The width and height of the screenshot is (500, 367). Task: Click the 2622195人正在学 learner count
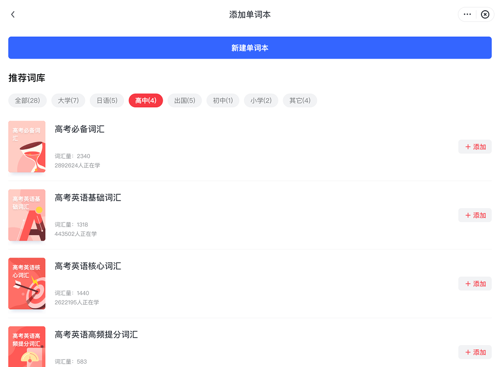pos(77,302)
